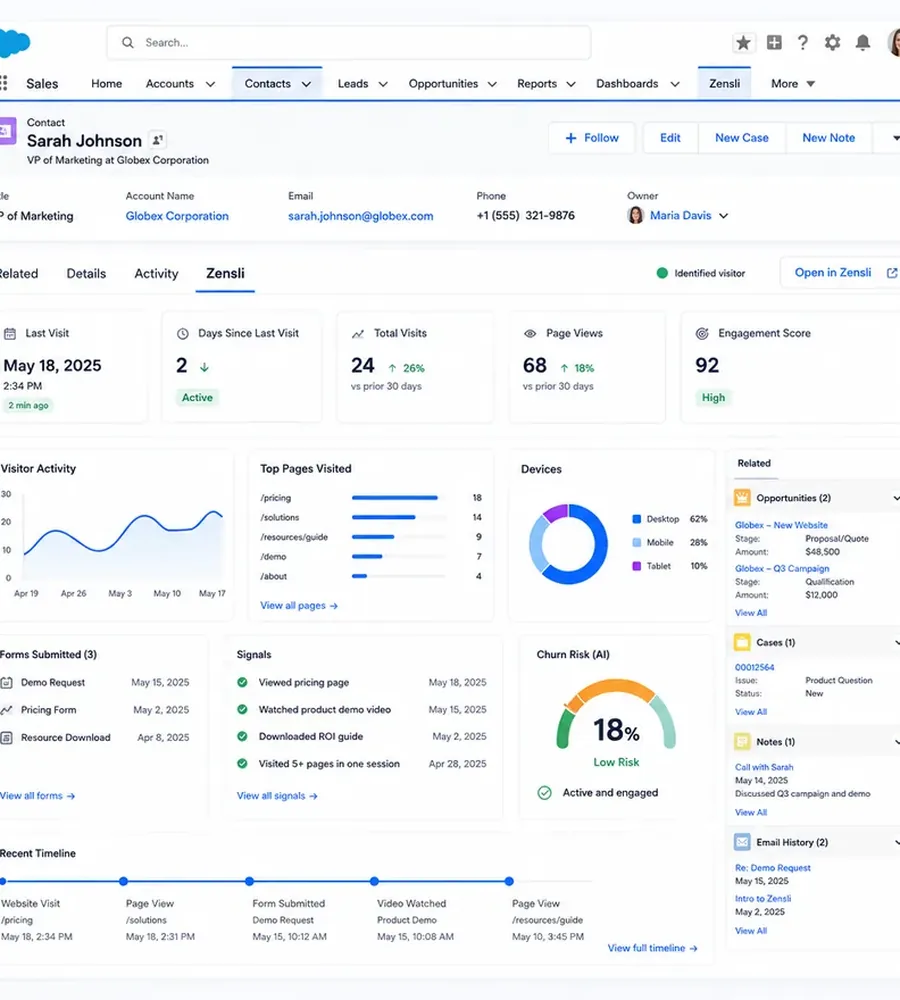Click the Desktop blue legend swatch

pos(637,519)
